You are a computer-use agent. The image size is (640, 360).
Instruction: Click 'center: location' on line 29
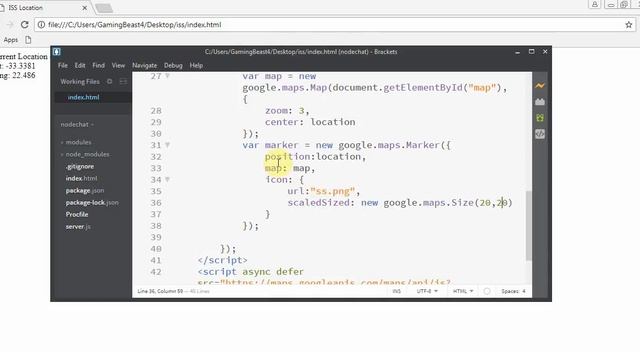[x=310, y=122]
